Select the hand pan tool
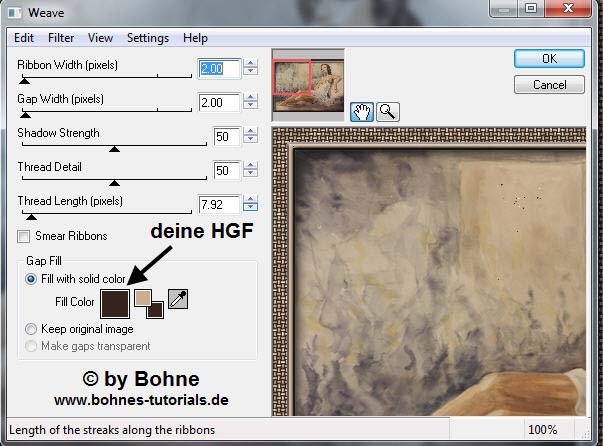603x446 pixels. (x=362, y=113)
